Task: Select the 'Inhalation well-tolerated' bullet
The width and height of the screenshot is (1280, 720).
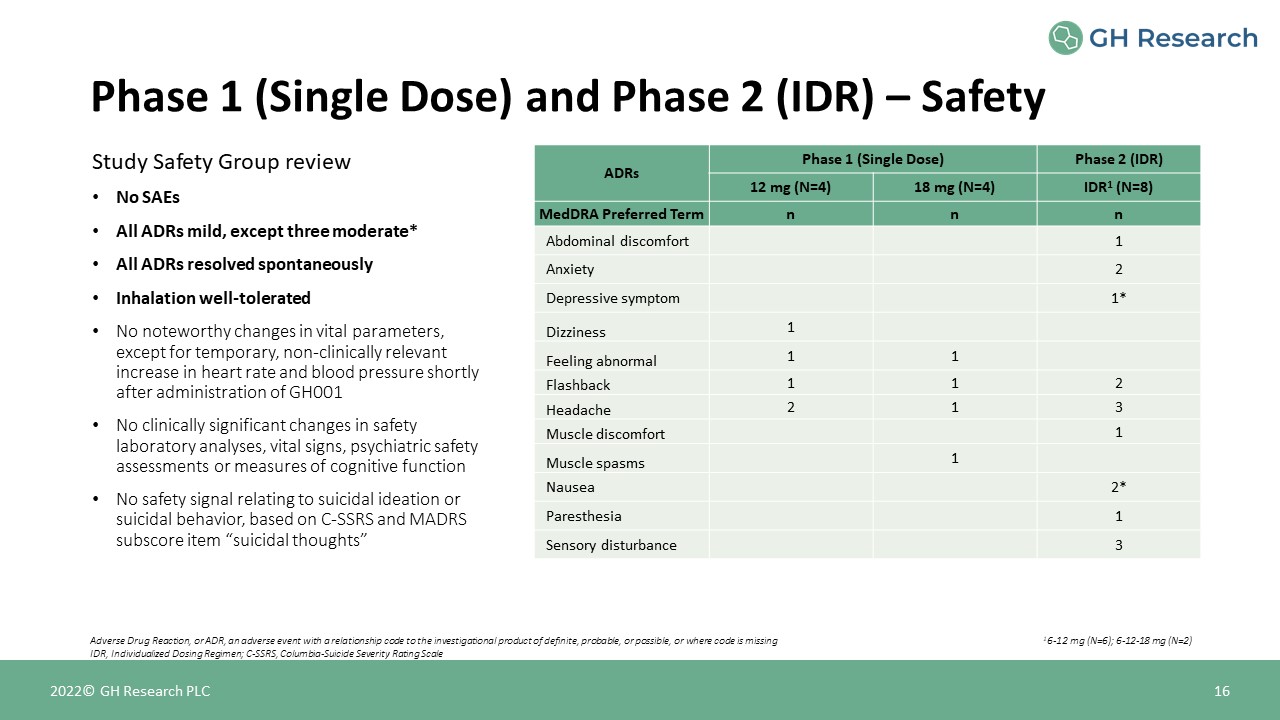Action: pos(213,298)
